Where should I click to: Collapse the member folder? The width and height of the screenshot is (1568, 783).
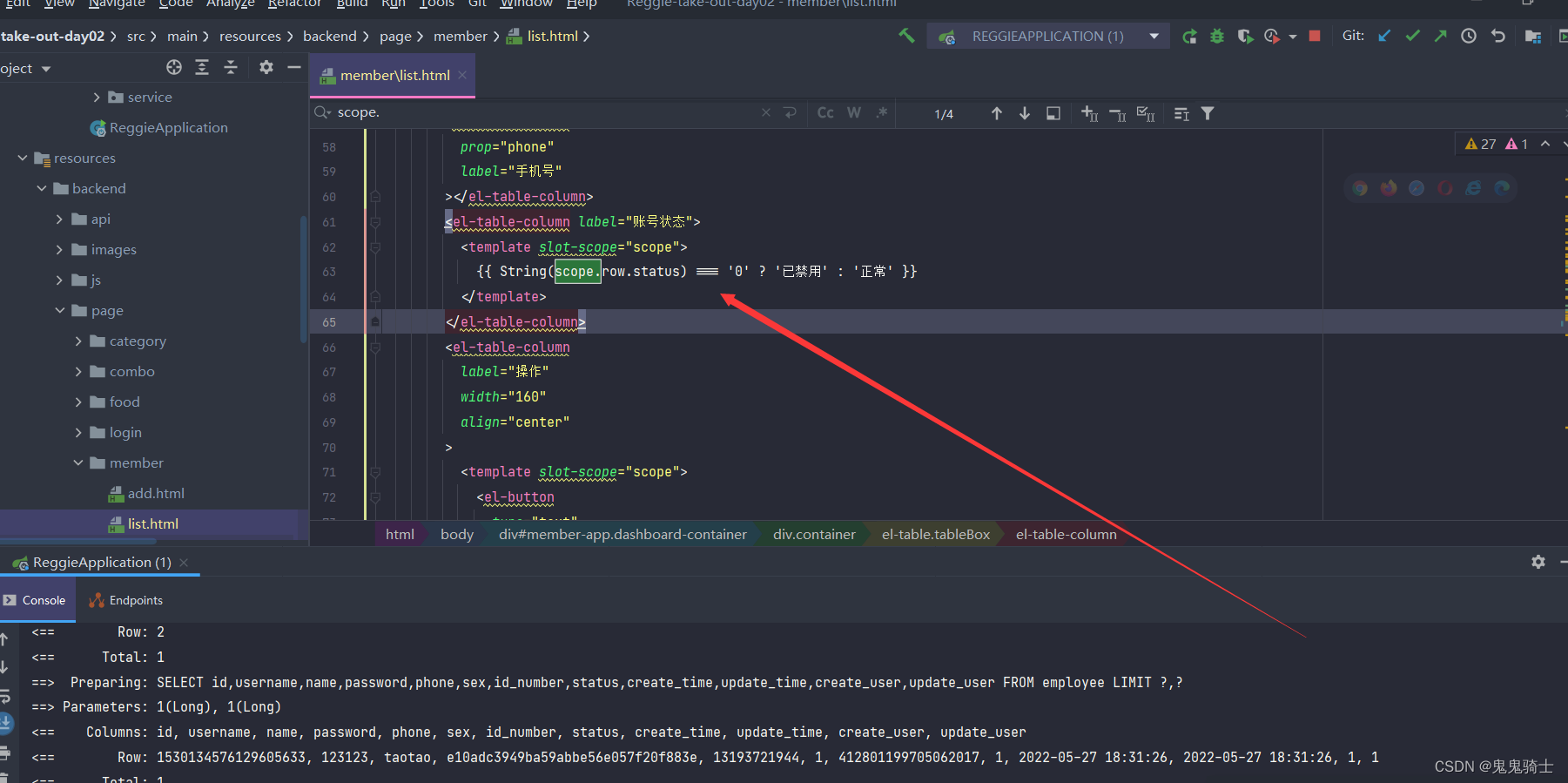(78, 463)
